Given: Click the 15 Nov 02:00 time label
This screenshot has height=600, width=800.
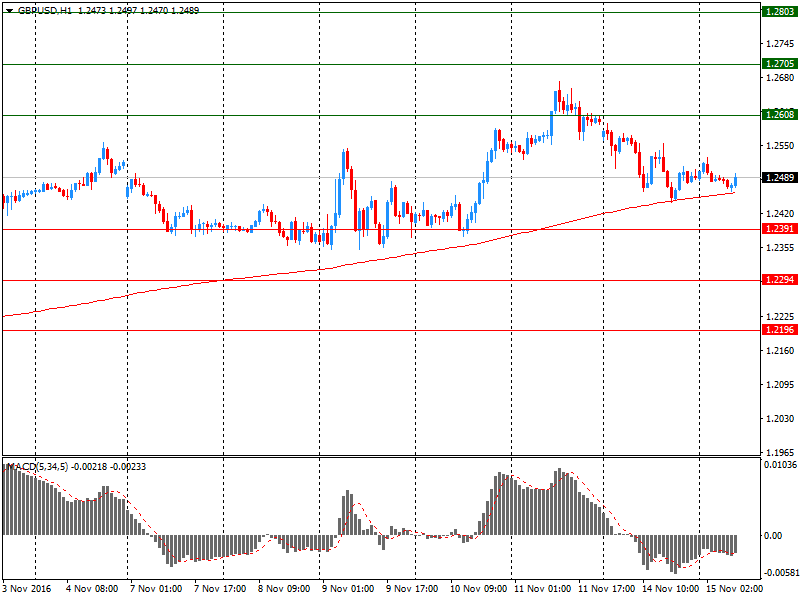Looking at the screenshot, I should (x=735, y=589).
